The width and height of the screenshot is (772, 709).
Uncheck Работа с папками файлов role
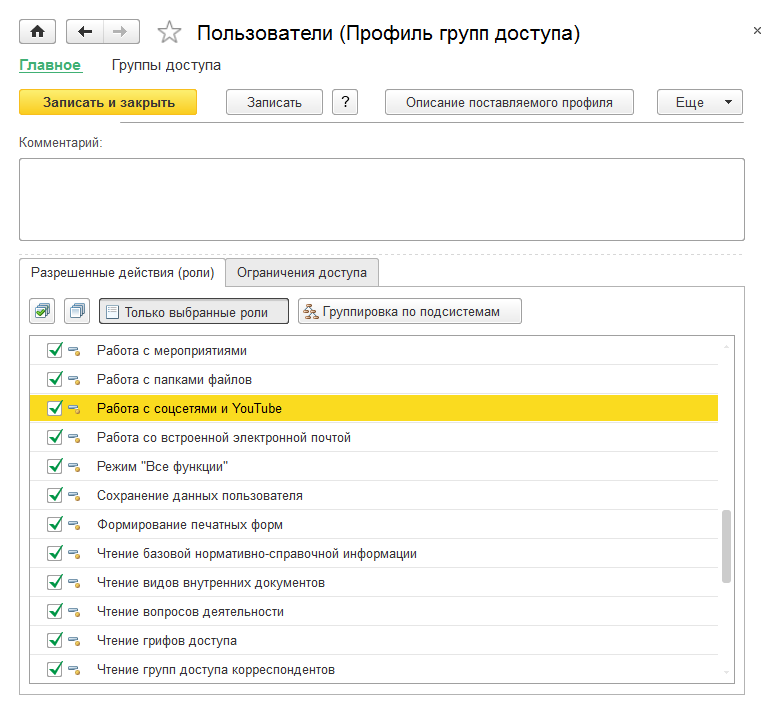click(x=55, y=379)
